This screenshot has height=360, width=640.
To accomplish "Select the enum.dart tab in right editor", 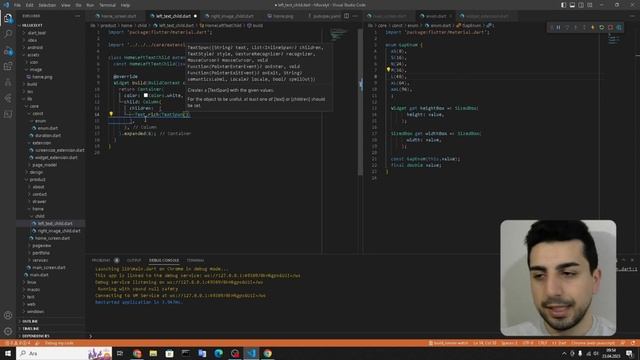I will pyautogui.click(x=435, y=16).
